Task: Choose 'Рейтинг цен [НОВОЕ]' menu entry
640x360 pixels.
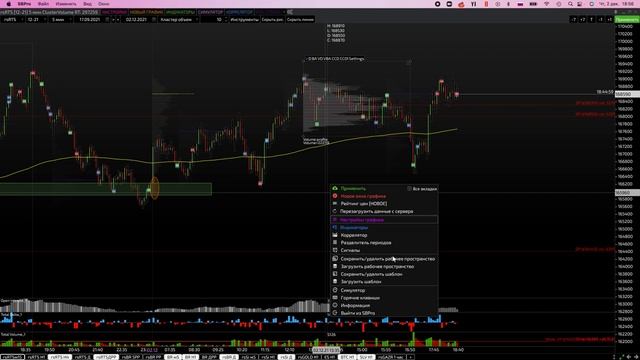Action: point(364,204)
